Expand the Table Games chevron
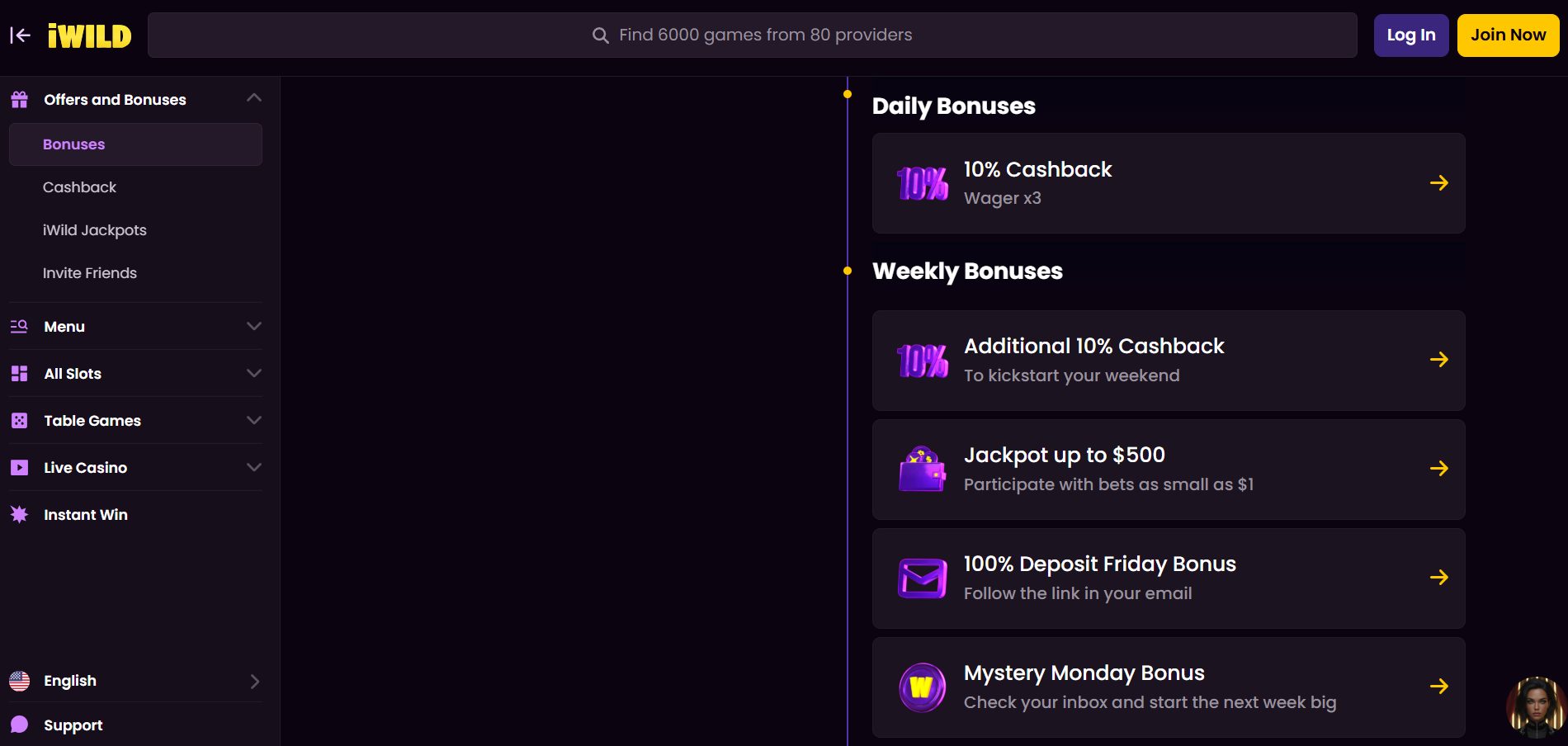The width and height of the screenshot is (1568, 746). coord(254,420)
